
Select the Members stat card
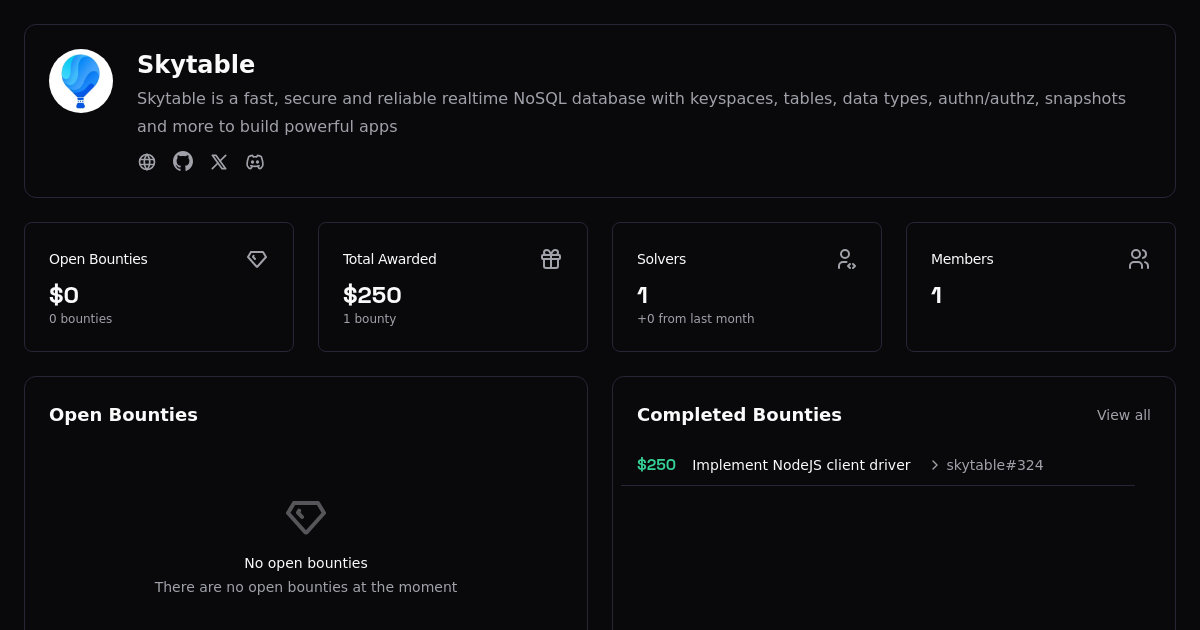pos(1041,287)
